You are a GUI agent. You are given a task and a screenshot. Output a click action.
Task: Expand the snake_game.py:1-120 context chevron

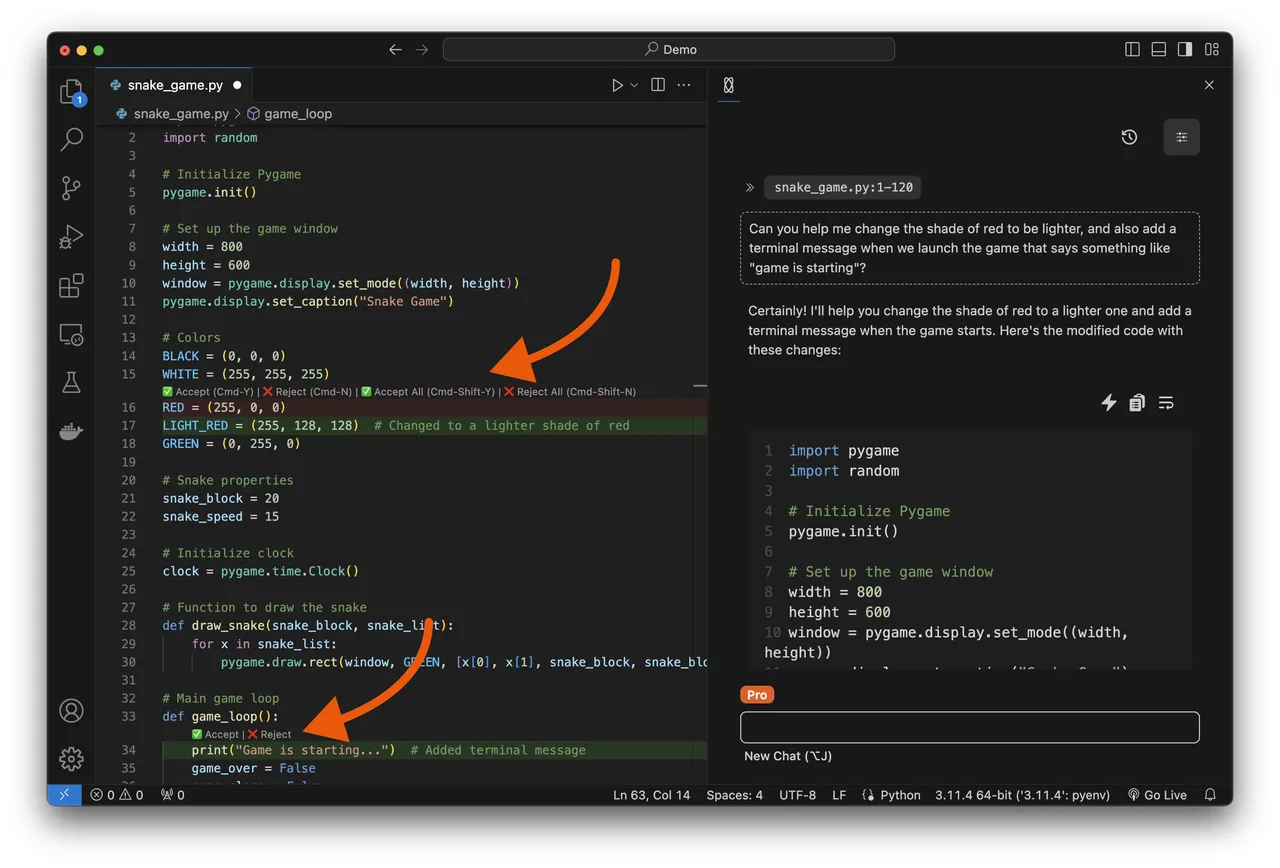coord(750,187)
